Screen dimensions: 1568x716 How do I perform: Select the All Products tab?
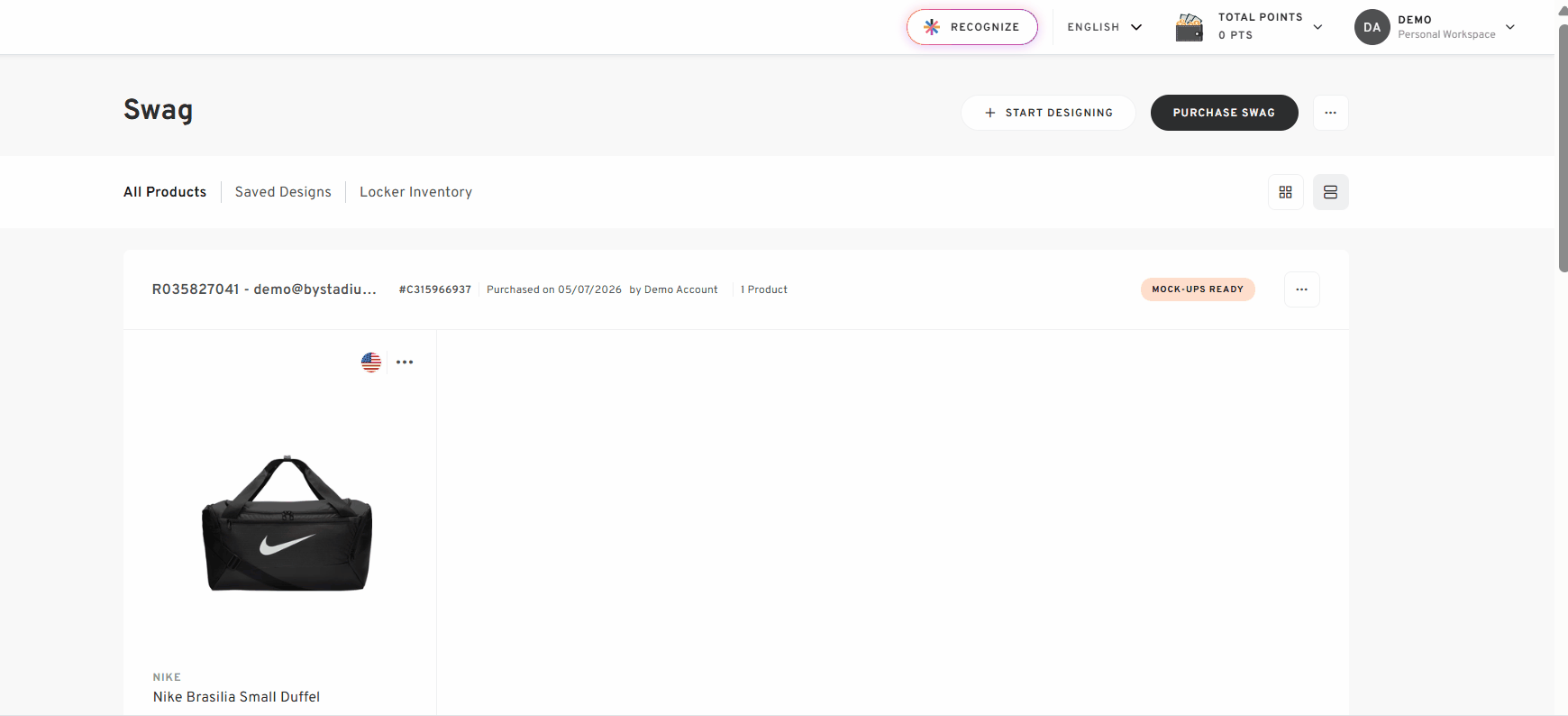click(165, 192)
